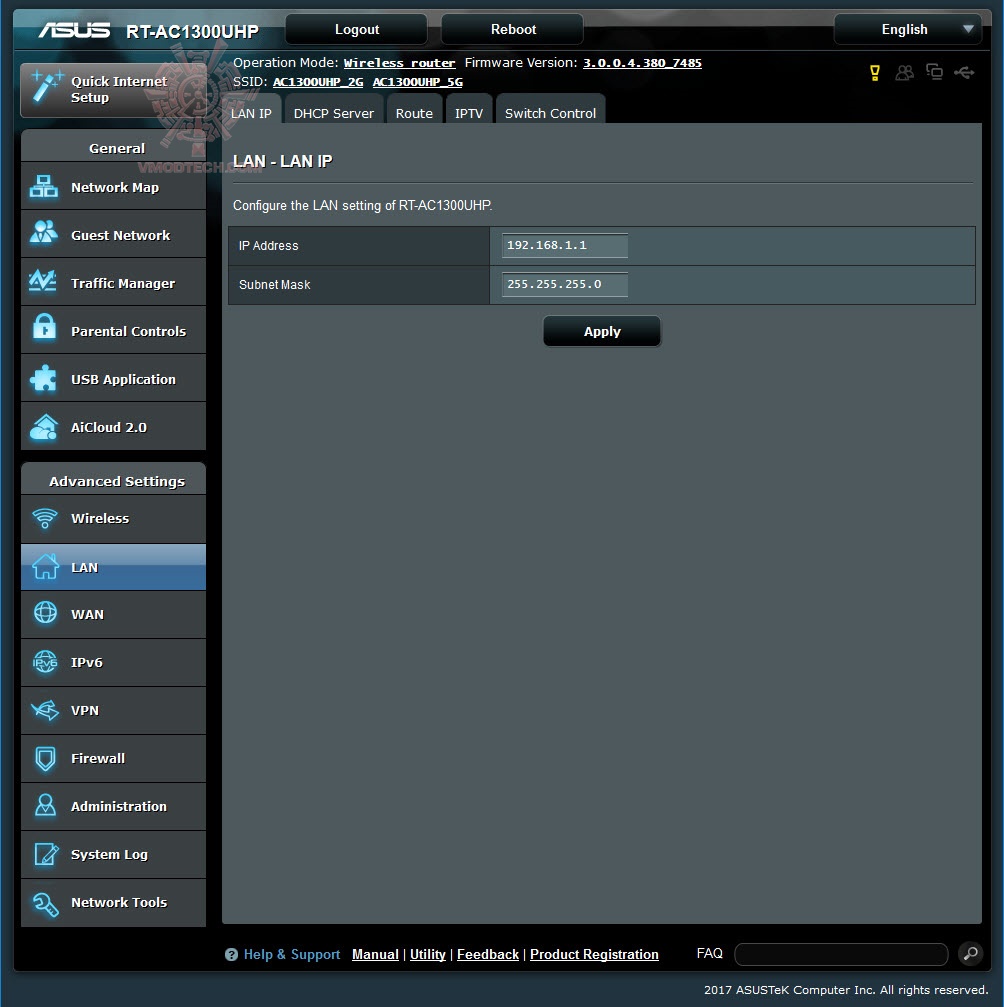Click the AiCloud 2.0 cloud icon
Screen dimensions: 1004x1007
(x=44, y=427)
